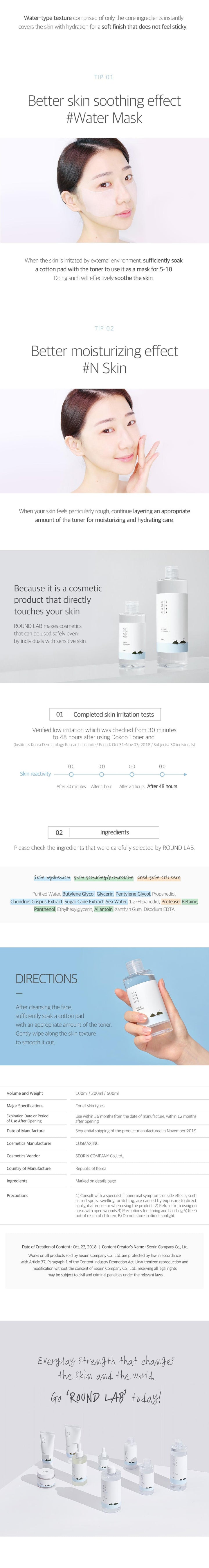The image size is (209, 1568).
Task: Click the "dead skin cell care" legend tag
Action: point(158,878)
